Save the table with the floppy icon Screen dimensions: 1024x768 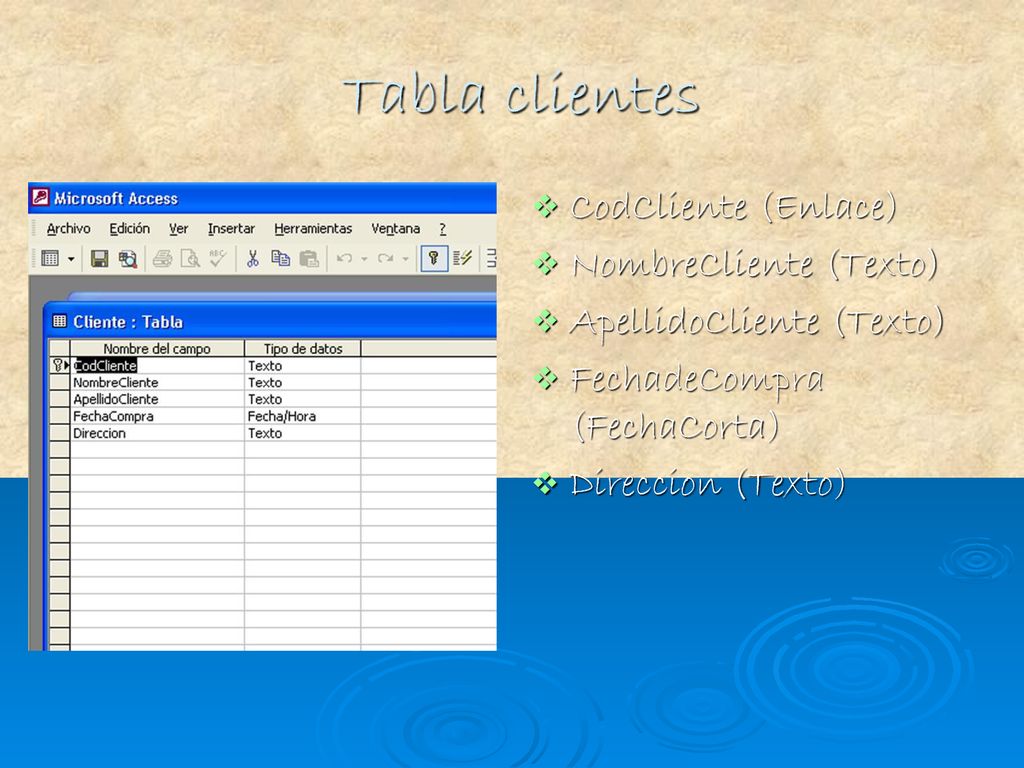pos(99,259)
